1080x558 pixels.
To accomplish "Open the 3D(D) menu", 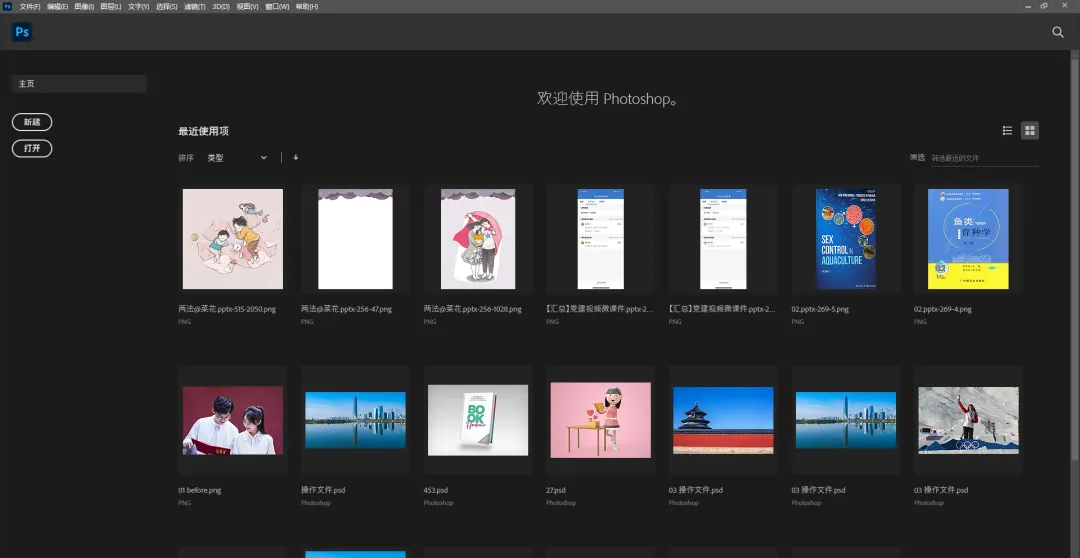I will (221, 6).
